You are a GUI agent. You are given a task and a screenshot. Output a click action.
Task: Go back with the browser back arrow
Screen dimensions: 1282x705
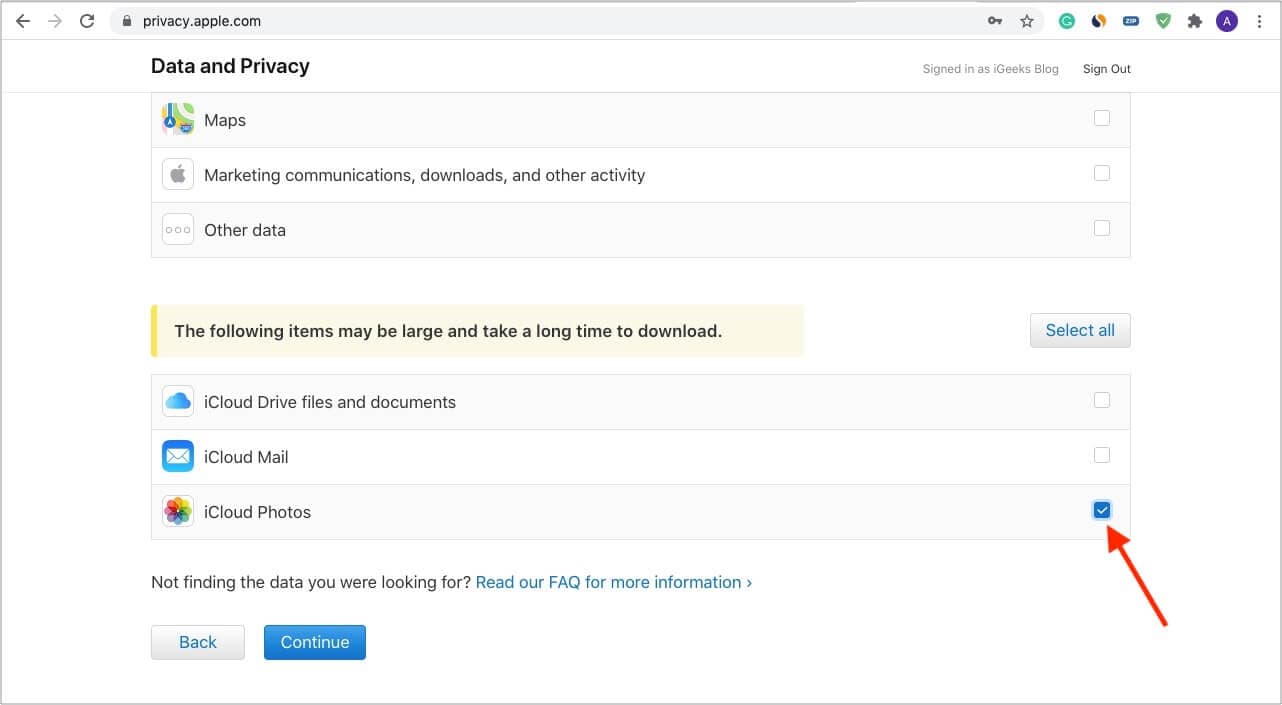[x=23, y=21]
